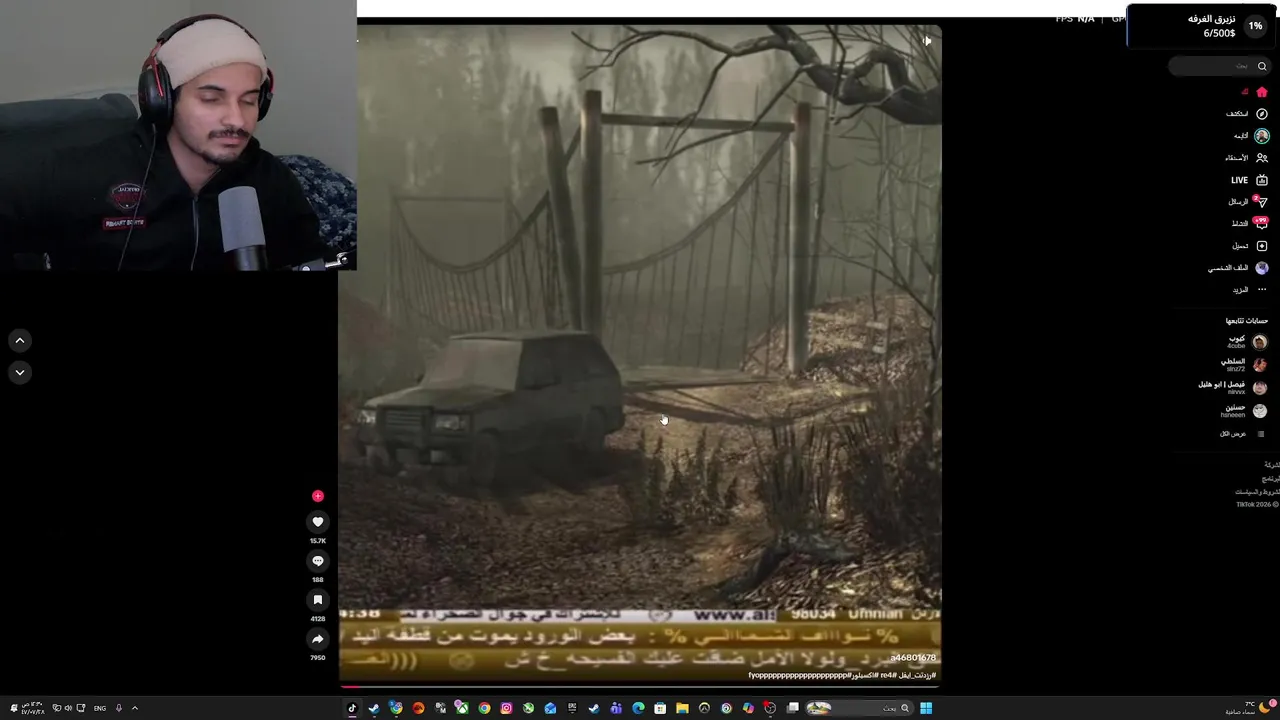
Task: Open the TikTok Home icon in the sidebar
Action: pos(1262,92)
